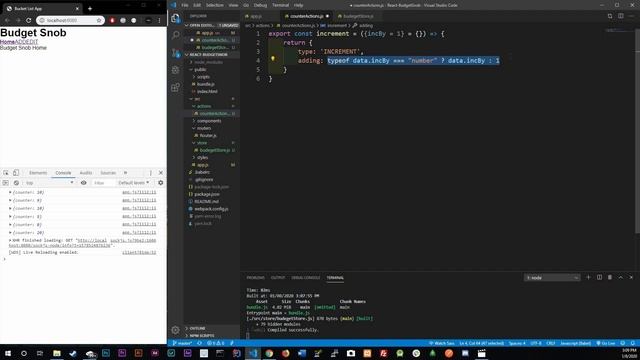Screen dimensions: 640x360
Task: Click the master branch indicator in status bar
Action: click(x=182, y=343)
